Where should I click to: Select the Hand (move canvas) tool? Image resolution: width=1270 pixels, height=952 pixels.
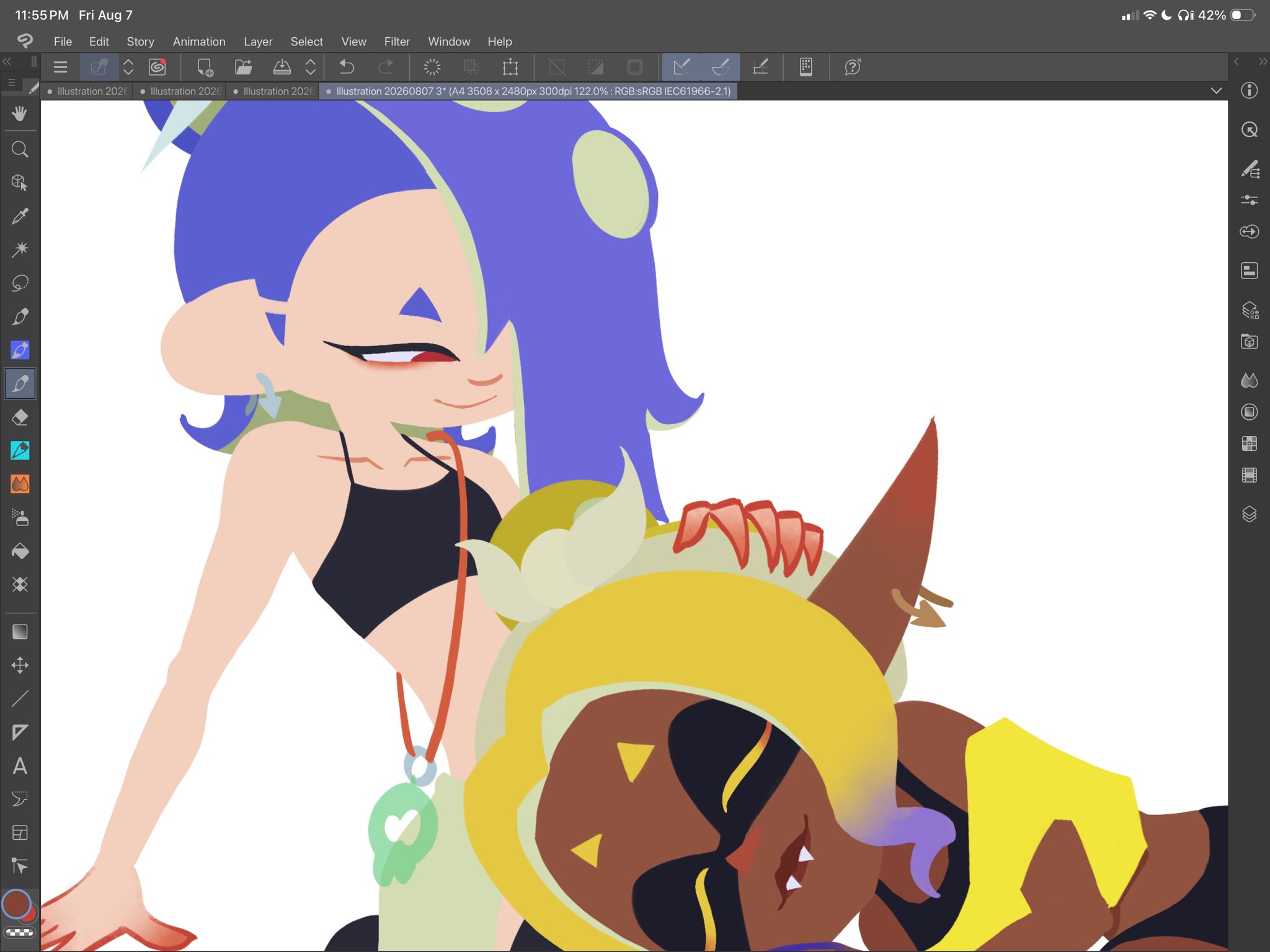tap(20, 113)
